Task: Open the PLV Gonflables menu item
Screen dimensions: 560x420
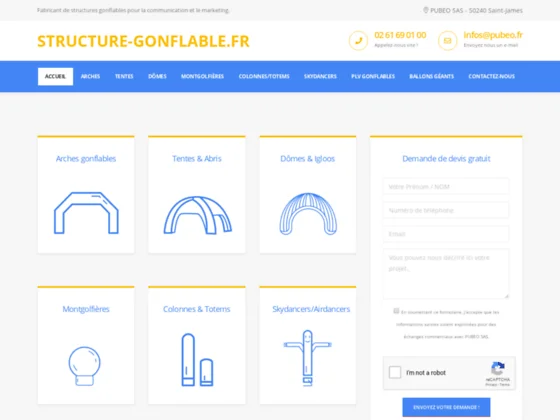Action: (x=373, y=76)
